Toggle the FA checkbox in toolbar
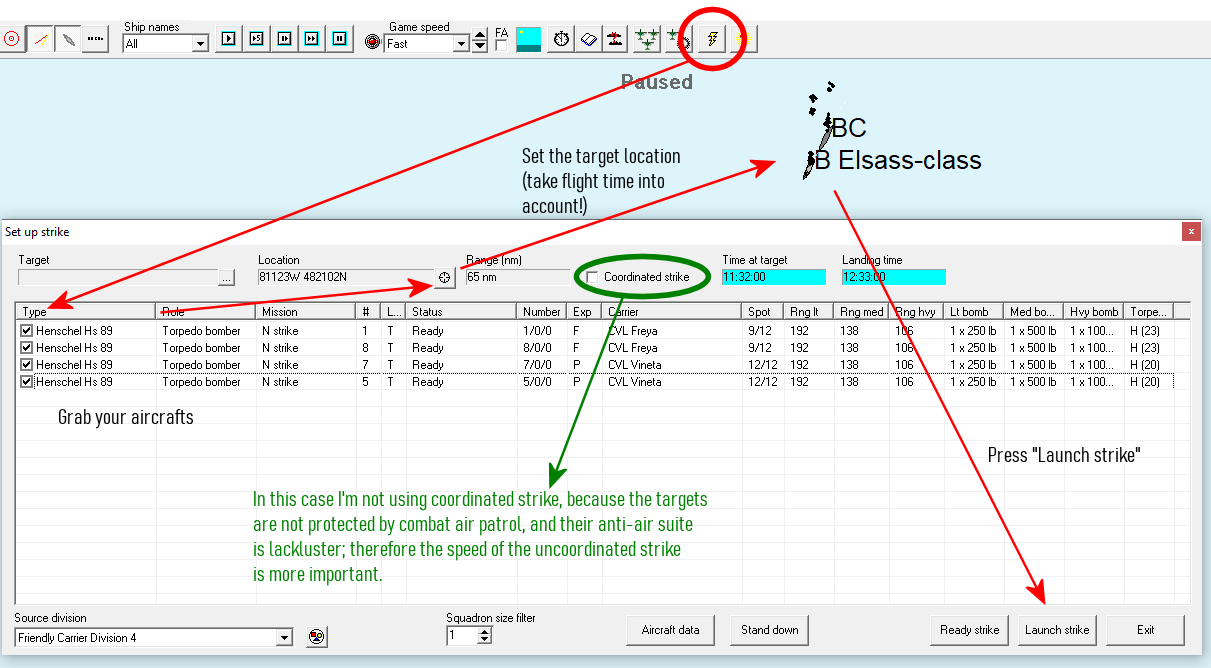 (x=501, y=45)
